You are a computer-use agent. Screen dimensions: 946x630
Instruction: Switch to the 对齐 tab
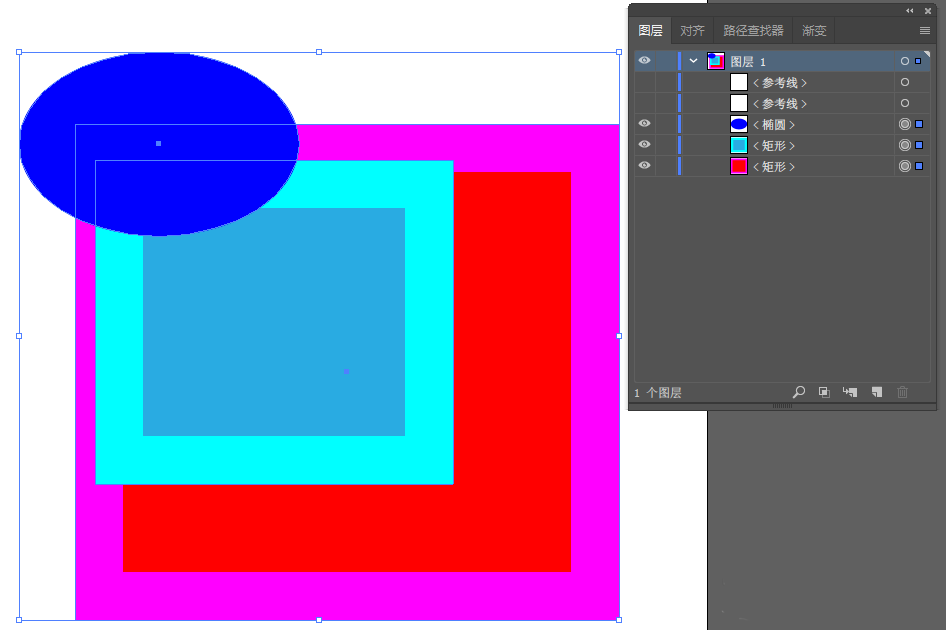(692, 30)
